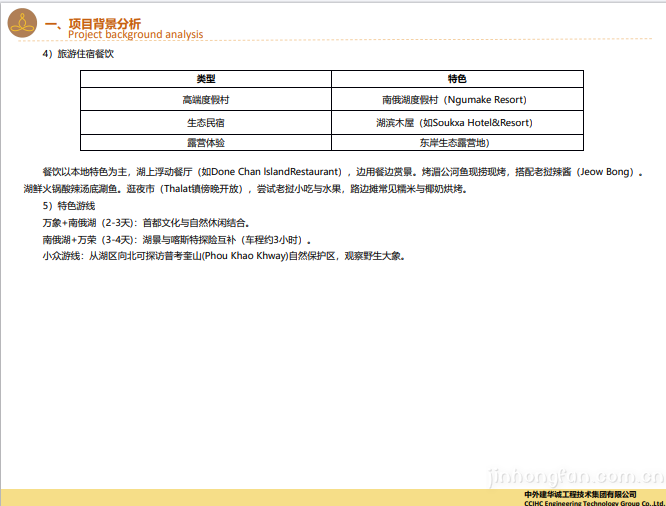Click the heading 4）旅游住宿餐饮
The width and height of the screenshot is (666, 506).
(x=78, y=55)
